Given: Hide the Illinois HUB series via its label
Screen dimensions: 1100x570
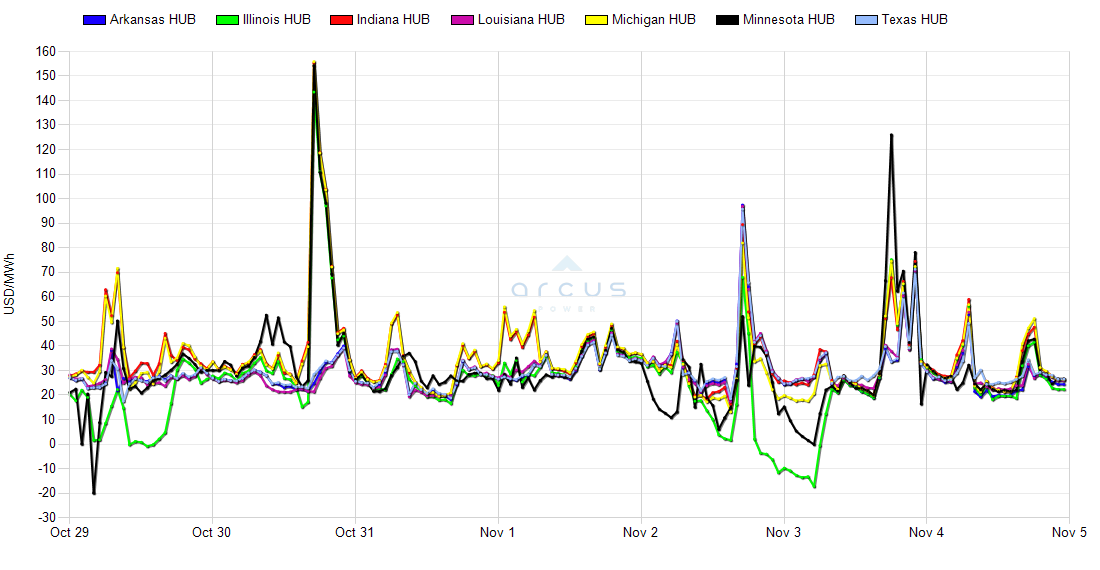Looking at the screenshot, I should coord(276,20).
